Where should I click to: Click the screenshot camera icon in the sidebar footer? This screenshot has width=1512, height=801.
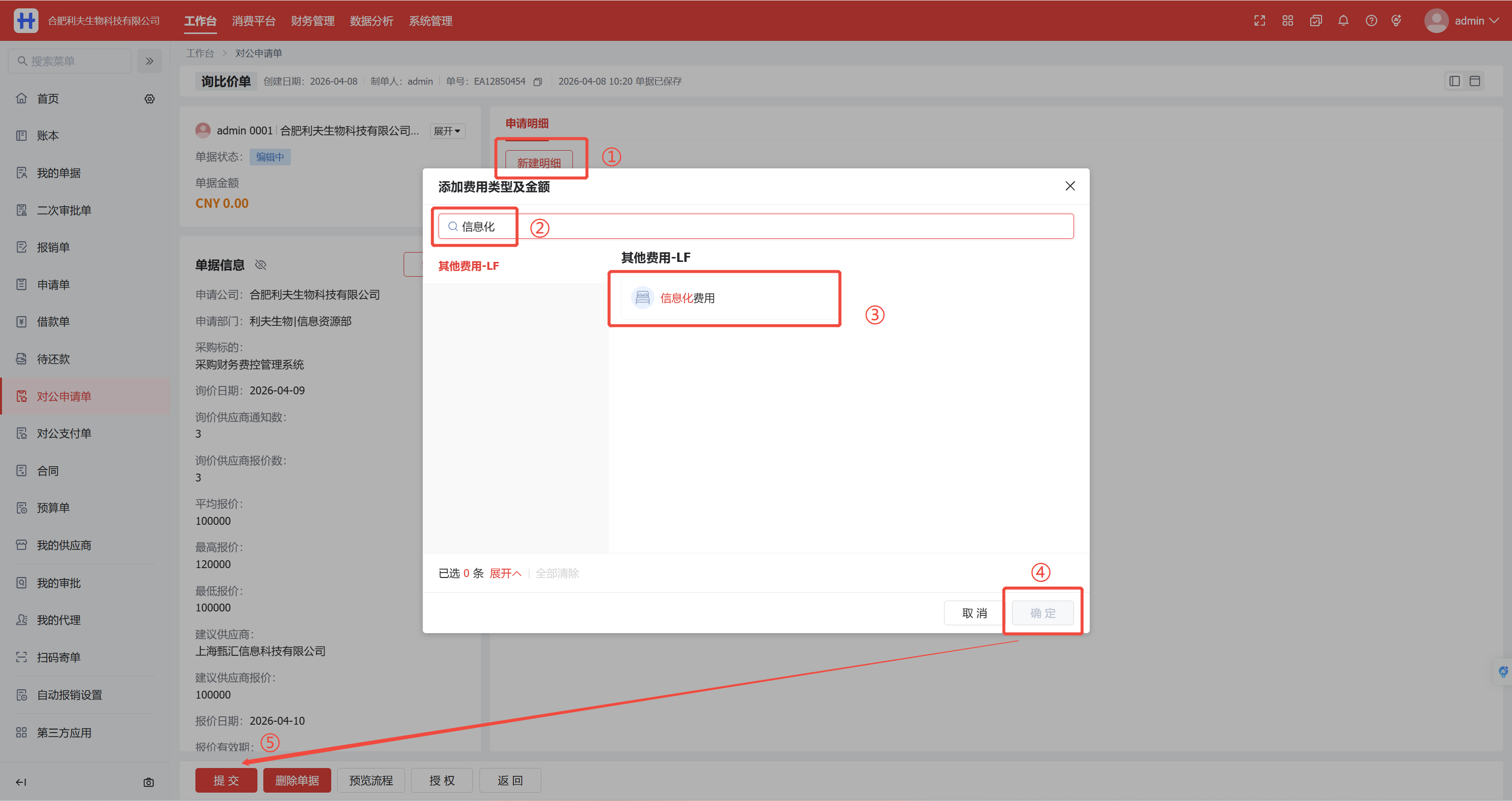pos(149,782)
